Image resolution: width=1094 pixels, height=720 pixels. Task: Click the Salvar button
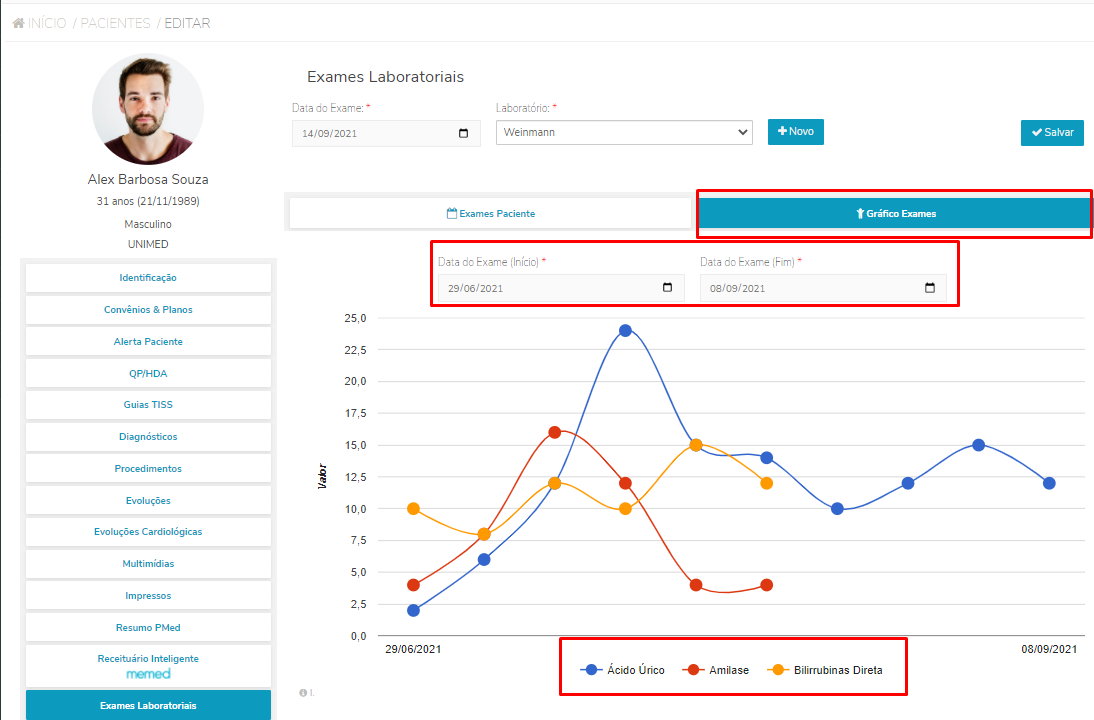pyautogui.click(x=1052, y=133)
